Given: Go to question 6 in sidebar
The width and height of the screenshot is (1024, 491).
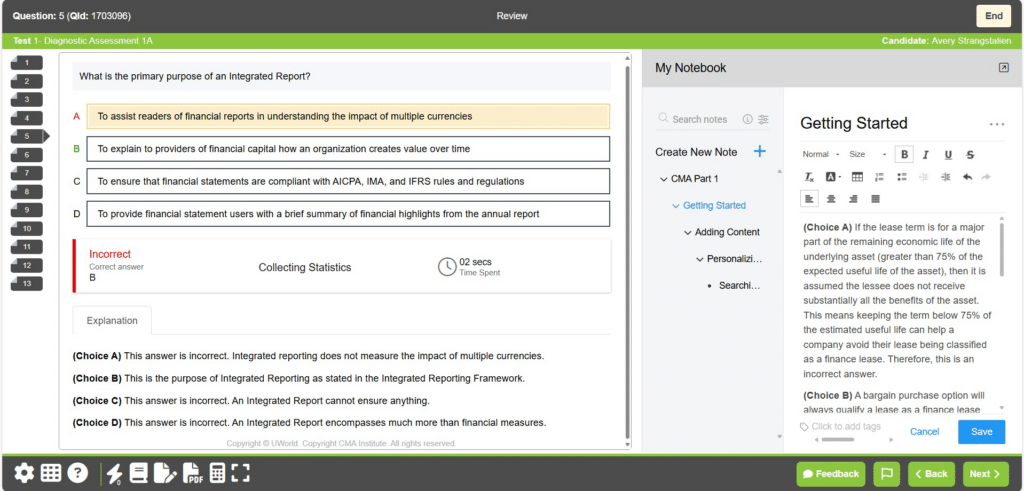Looking at the screenshot, I should coord(27,155).
